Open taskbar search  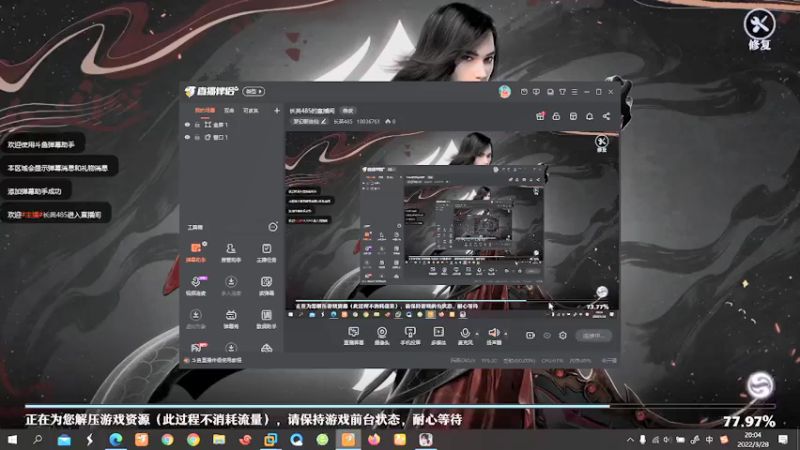point(37,439)
